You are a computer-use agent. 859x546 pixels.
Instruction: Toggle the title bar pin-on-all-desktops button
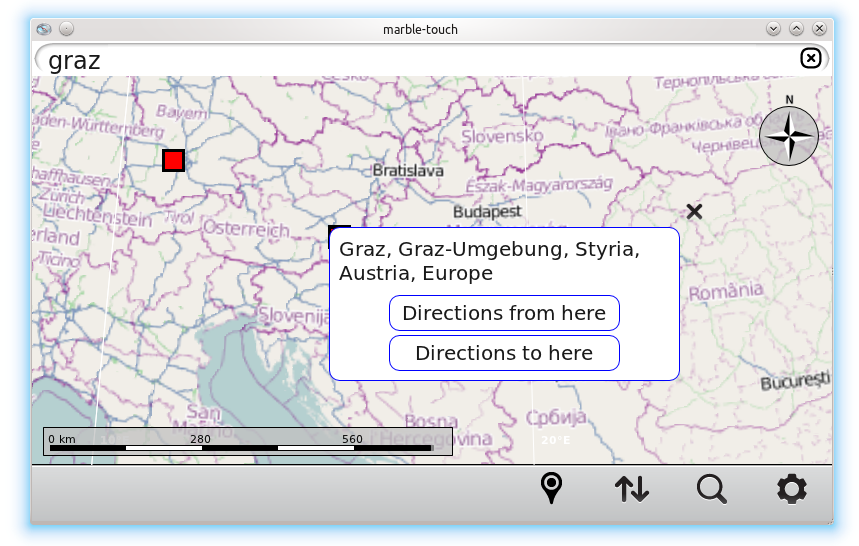pos(66,29)
